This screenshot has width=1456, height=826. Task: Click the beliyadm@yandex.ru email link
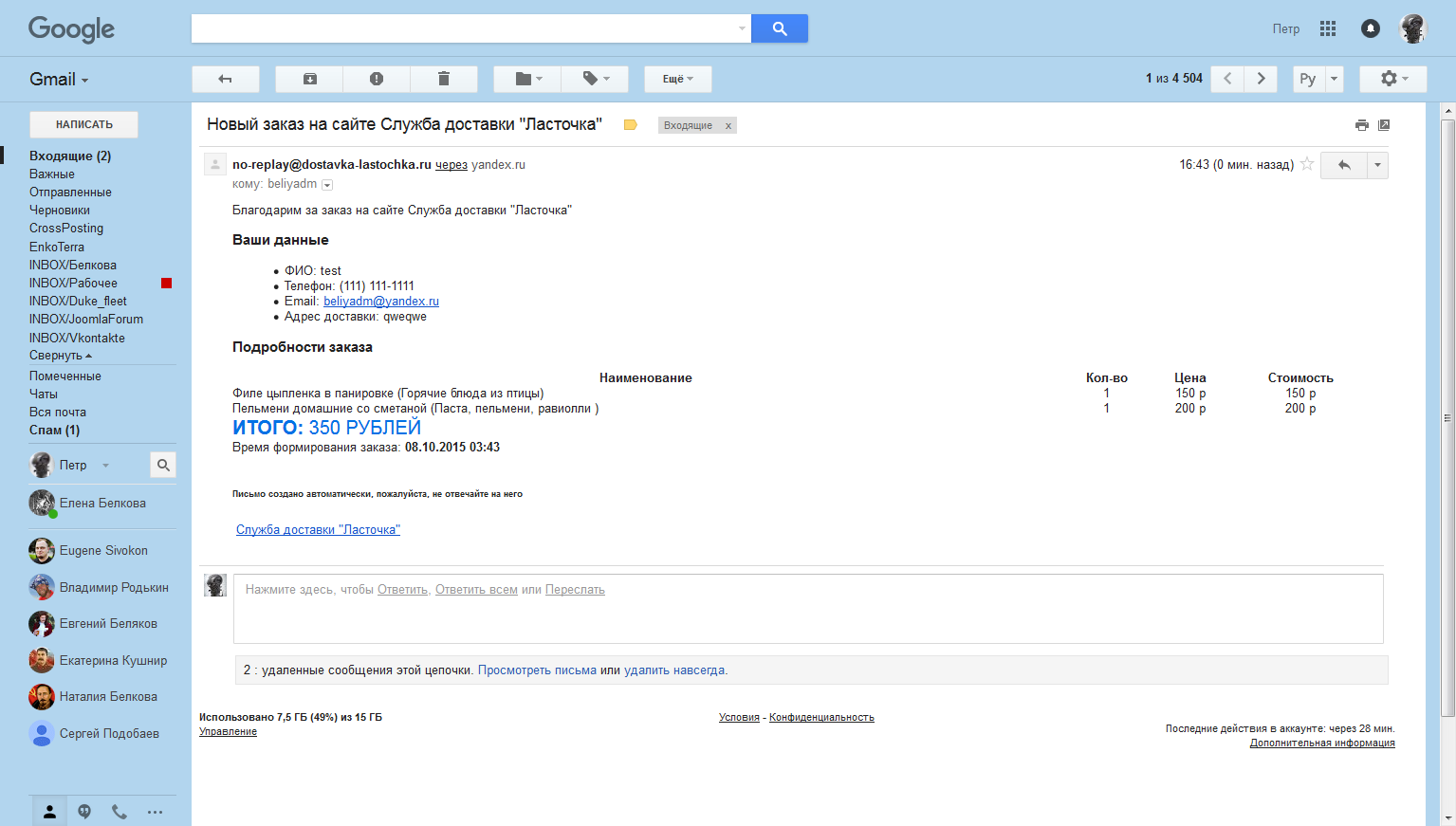(x=381, y=301)
